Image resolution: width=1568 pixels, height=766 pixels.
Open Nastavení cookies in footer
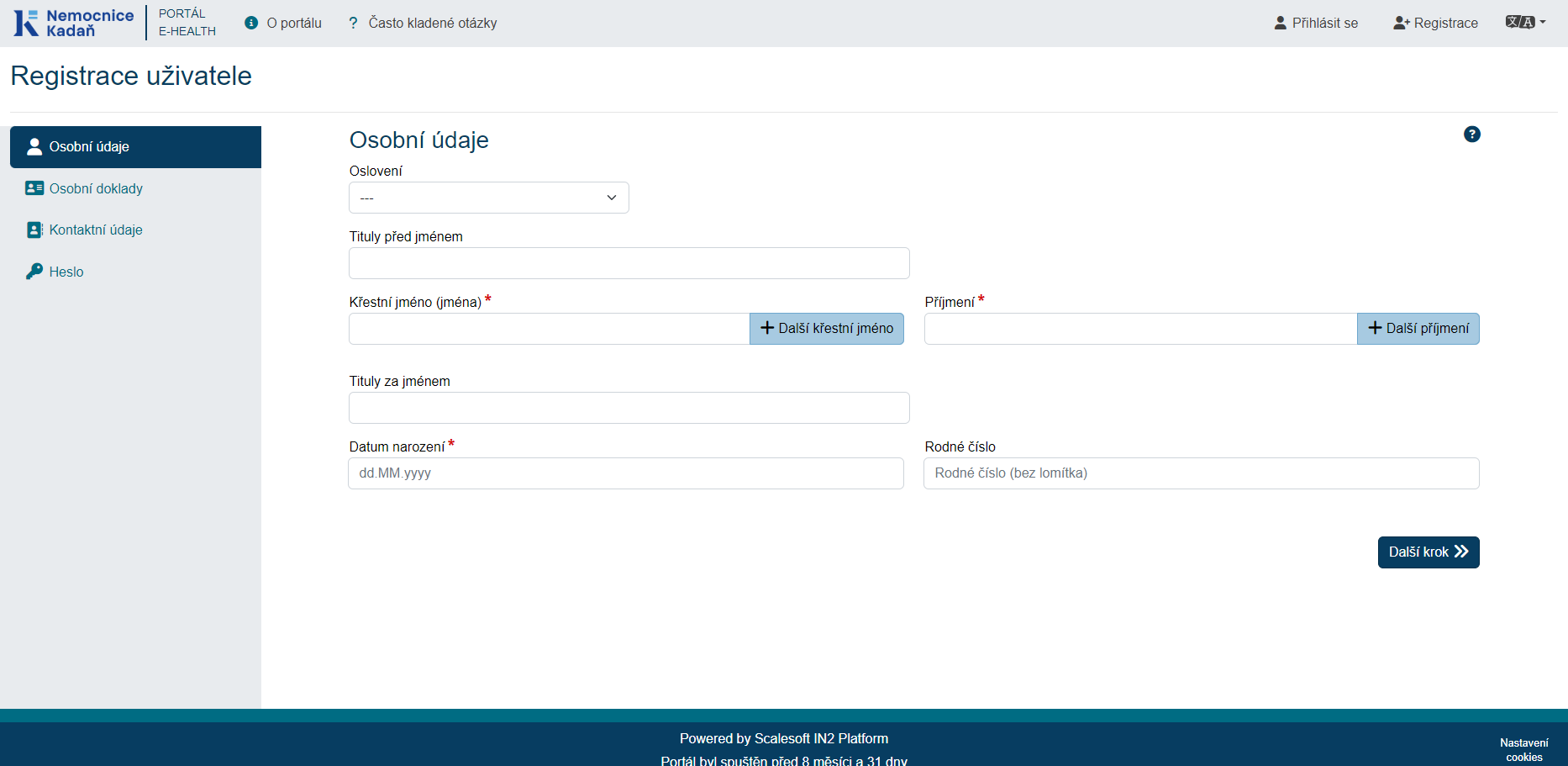click(1523, 750)
